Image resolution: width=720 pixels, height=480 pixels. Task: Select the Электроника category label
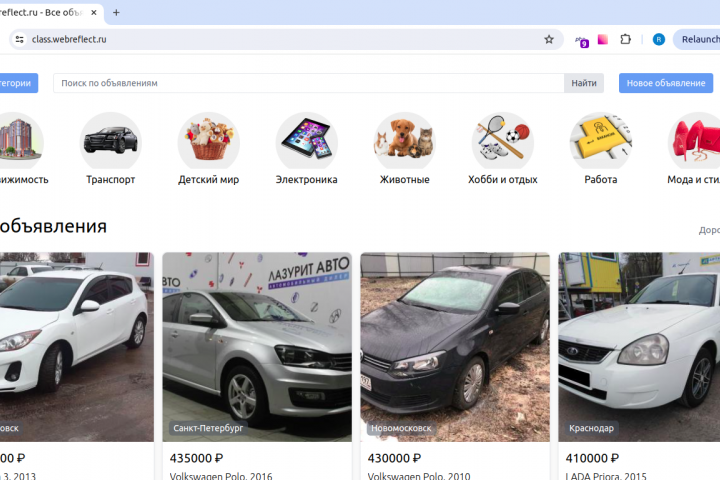tap(306, 180)
